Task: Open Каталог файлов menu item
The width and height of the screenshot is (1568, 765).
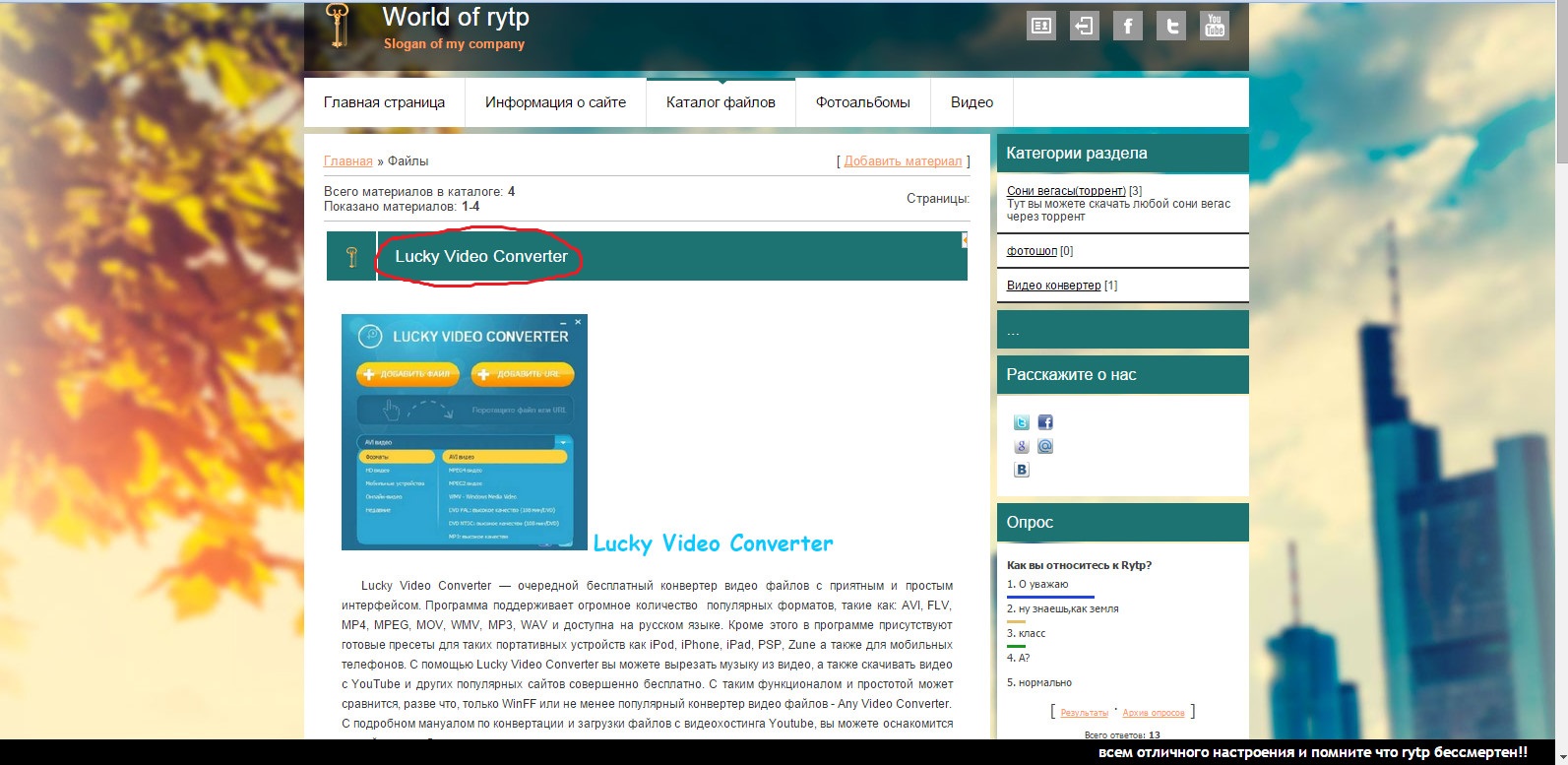Action: click(x=721, y=102)
